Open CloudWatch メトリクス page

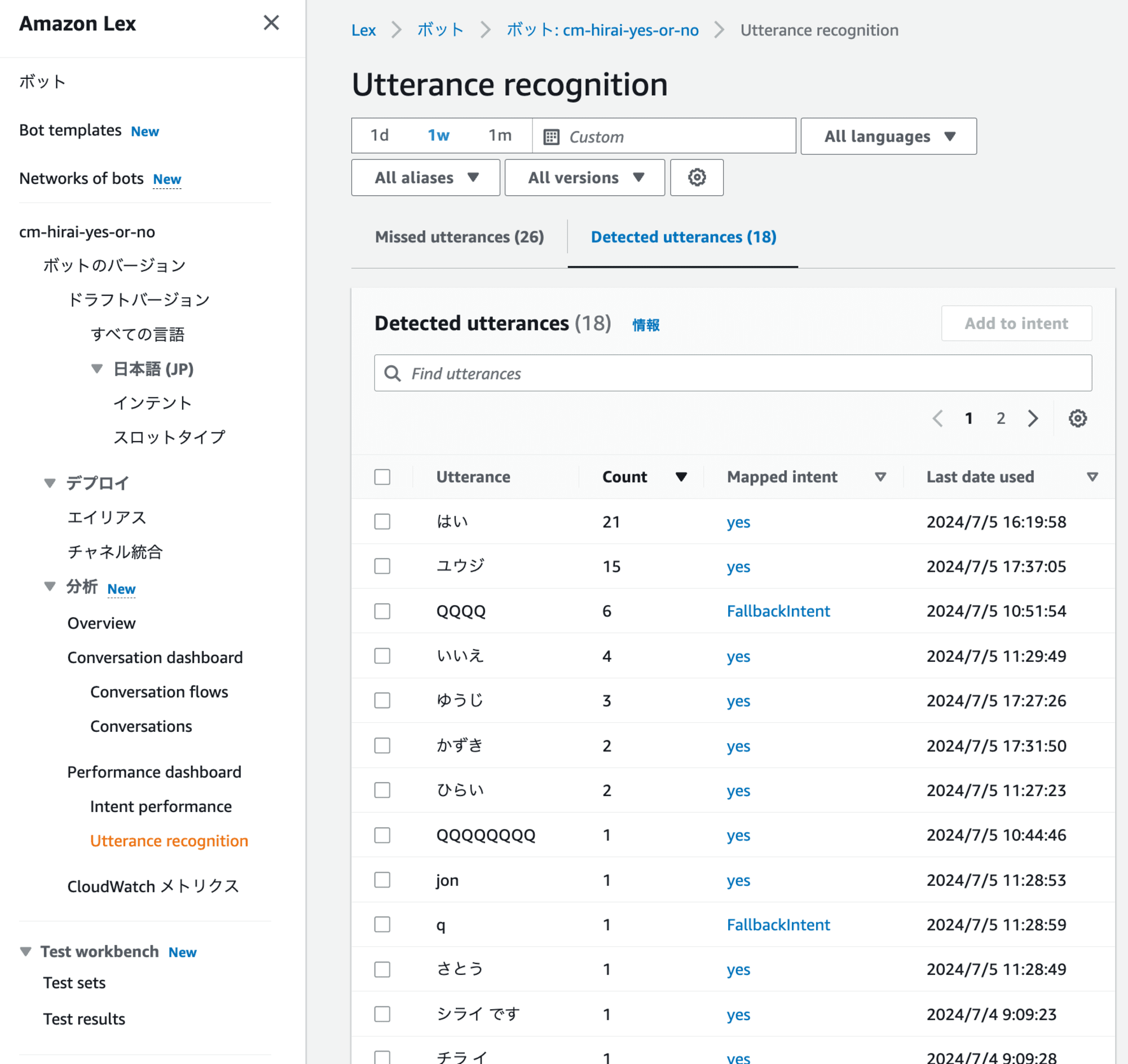click(x=153, y=886)
